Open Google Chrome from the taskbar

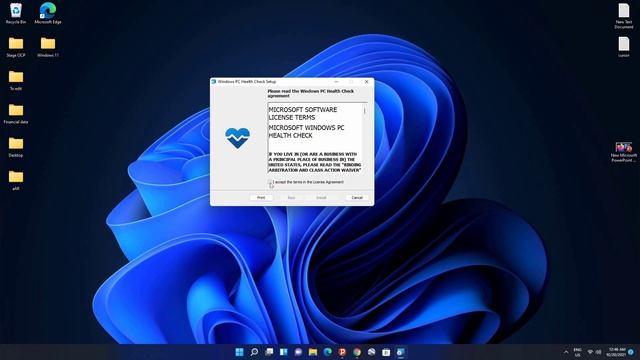(357, 352)
